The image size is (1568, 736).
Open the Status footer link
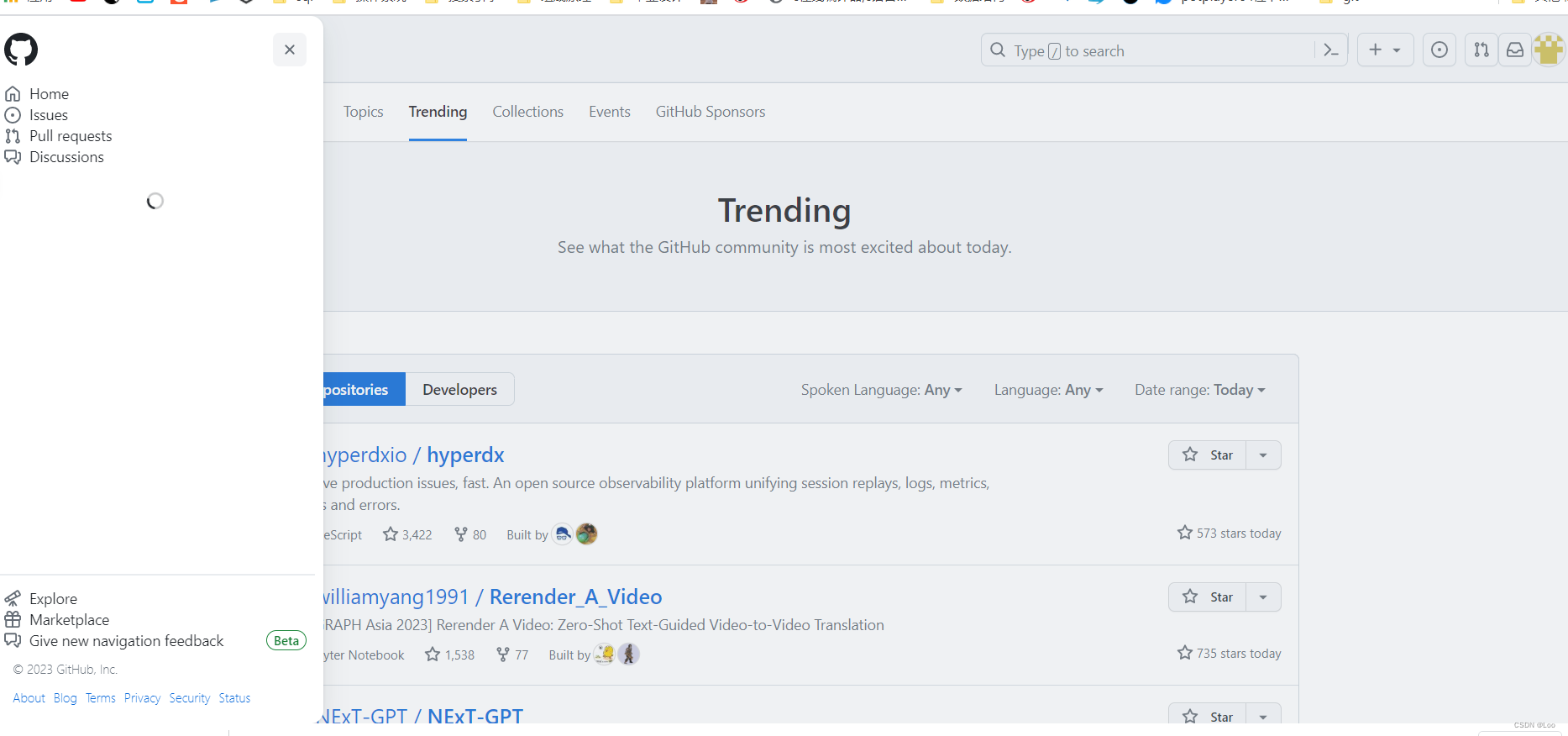pos(235,698)
